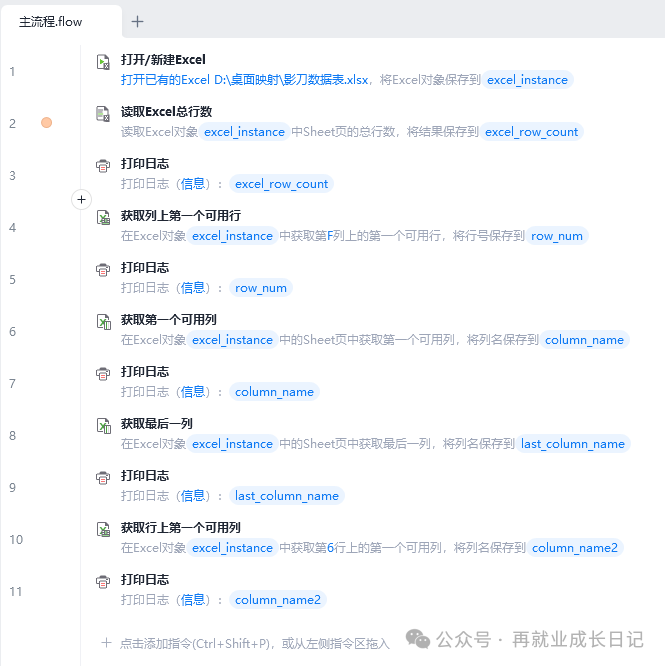The image size is (665, 666).
Task: Click last_column_name variable in step 9 log
Action: coord(287,496)
